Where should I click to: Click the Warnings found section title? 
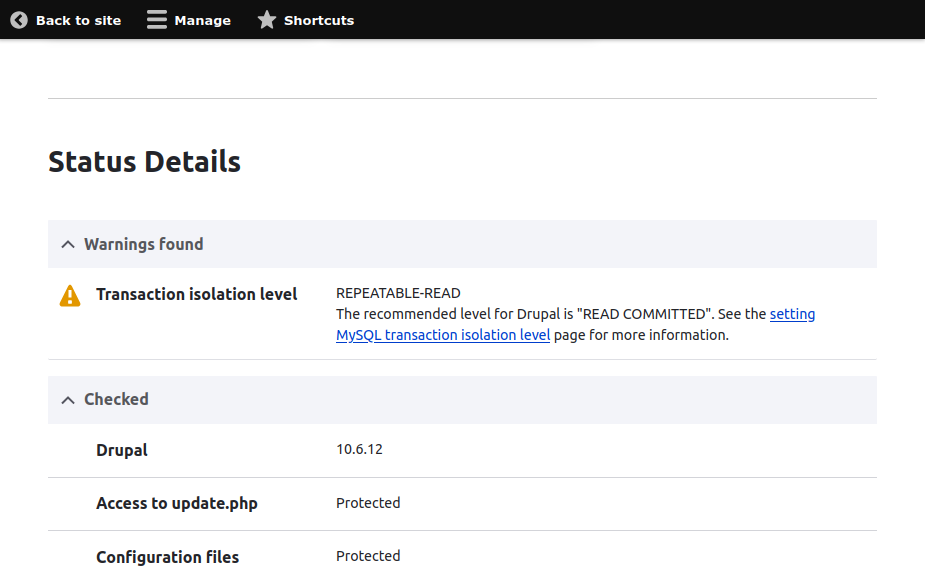tap(143, 244)
